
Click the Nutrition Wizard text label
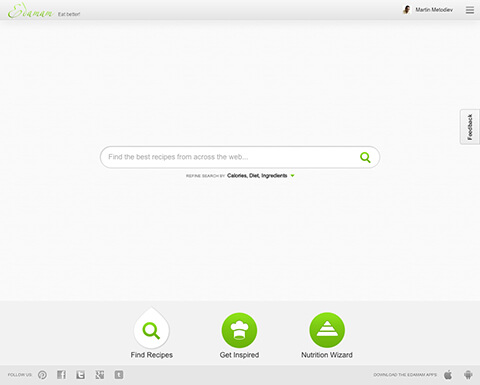[x=327, y=355]
